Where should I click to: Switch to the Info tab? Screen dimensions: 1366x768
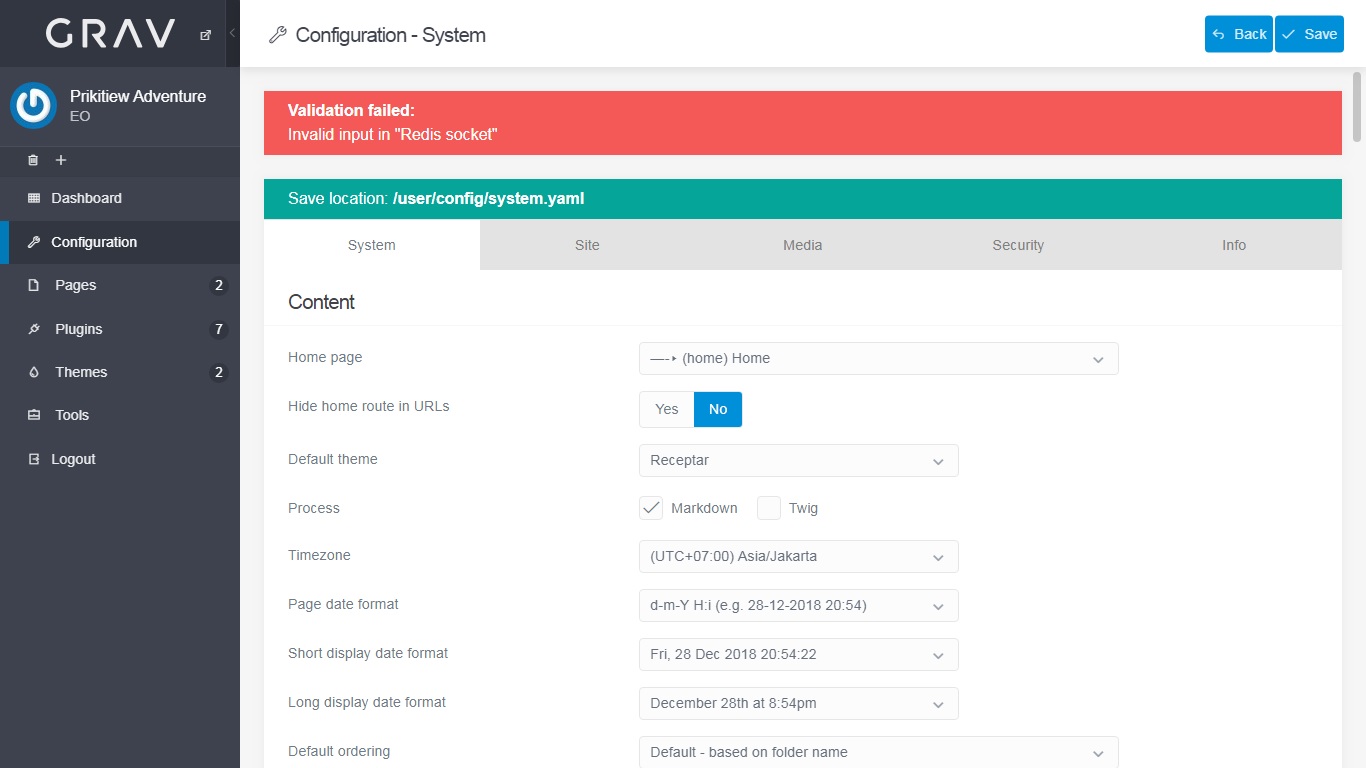point(1234,245)
